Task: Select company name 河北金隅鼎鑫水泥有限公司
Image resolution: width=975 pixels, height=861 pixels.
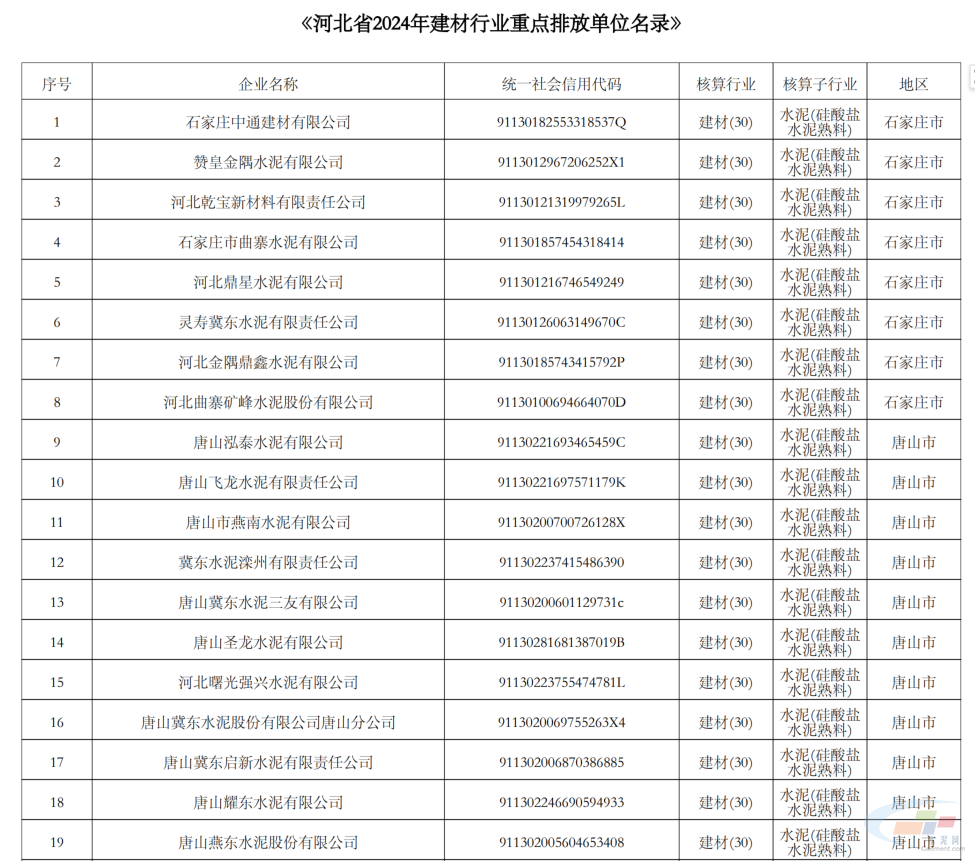Action: point(268,362)
